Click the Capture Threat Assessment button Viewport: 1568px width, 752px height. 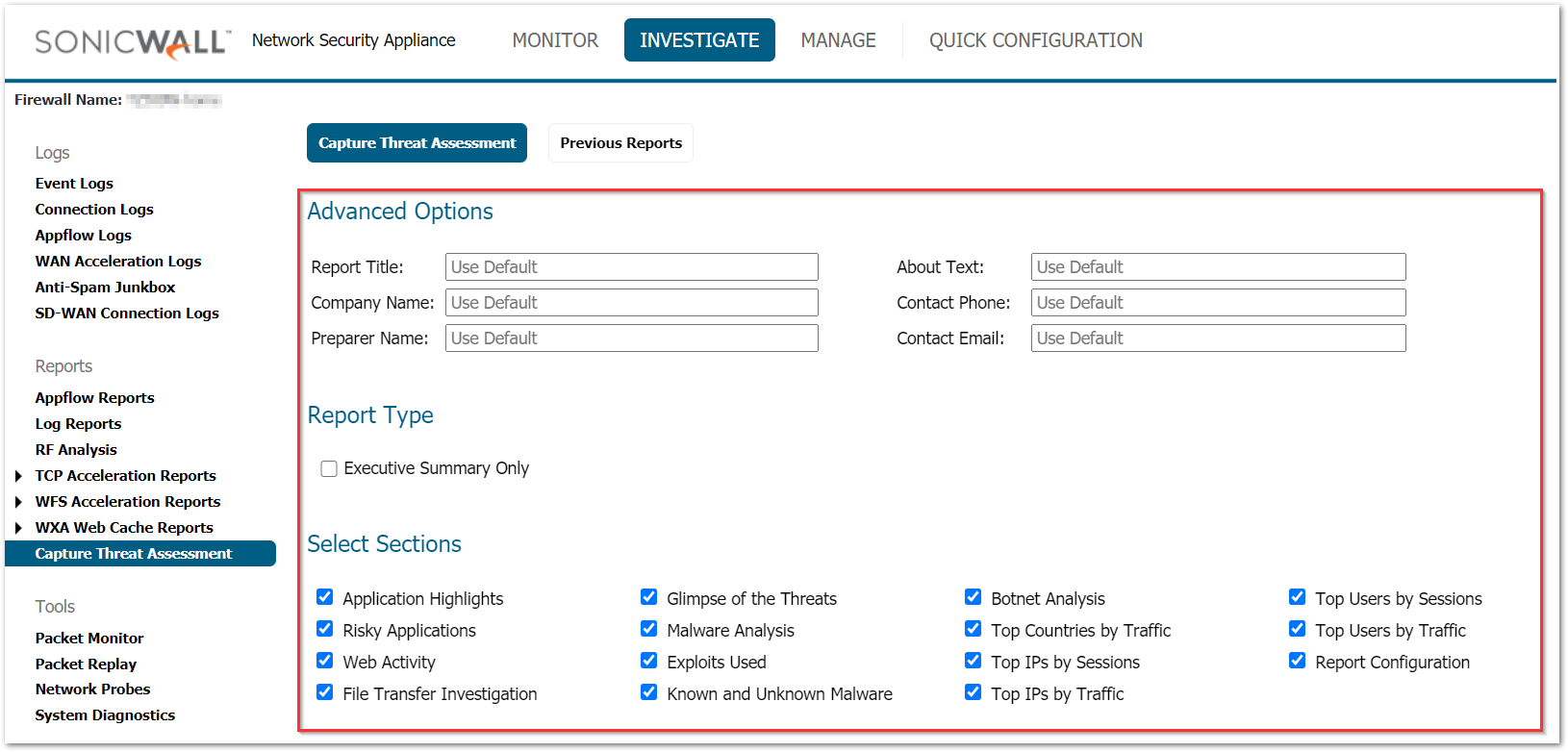tap(417, 143)
